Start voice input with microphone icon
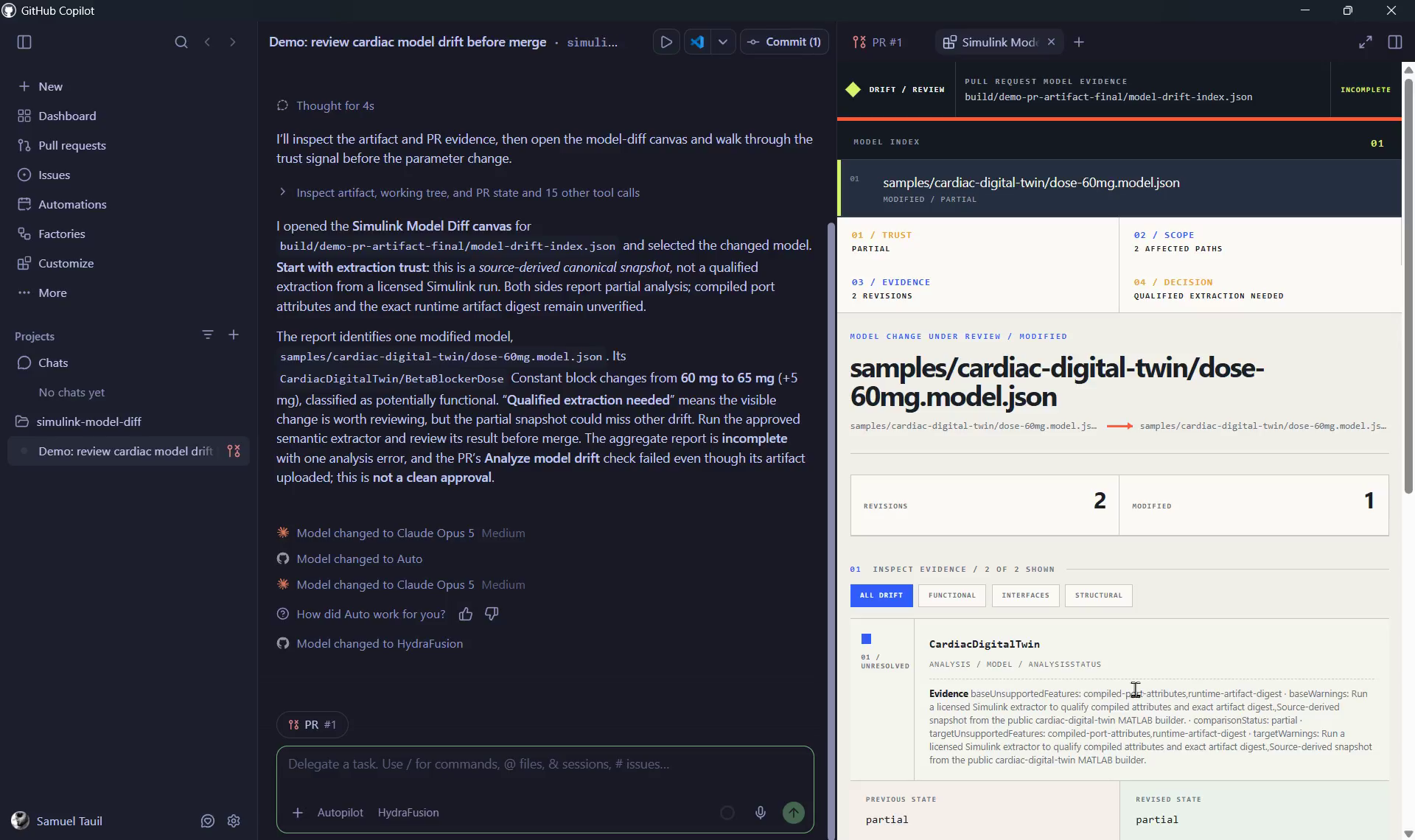The image size is (1415, 840). coord(761,813)
